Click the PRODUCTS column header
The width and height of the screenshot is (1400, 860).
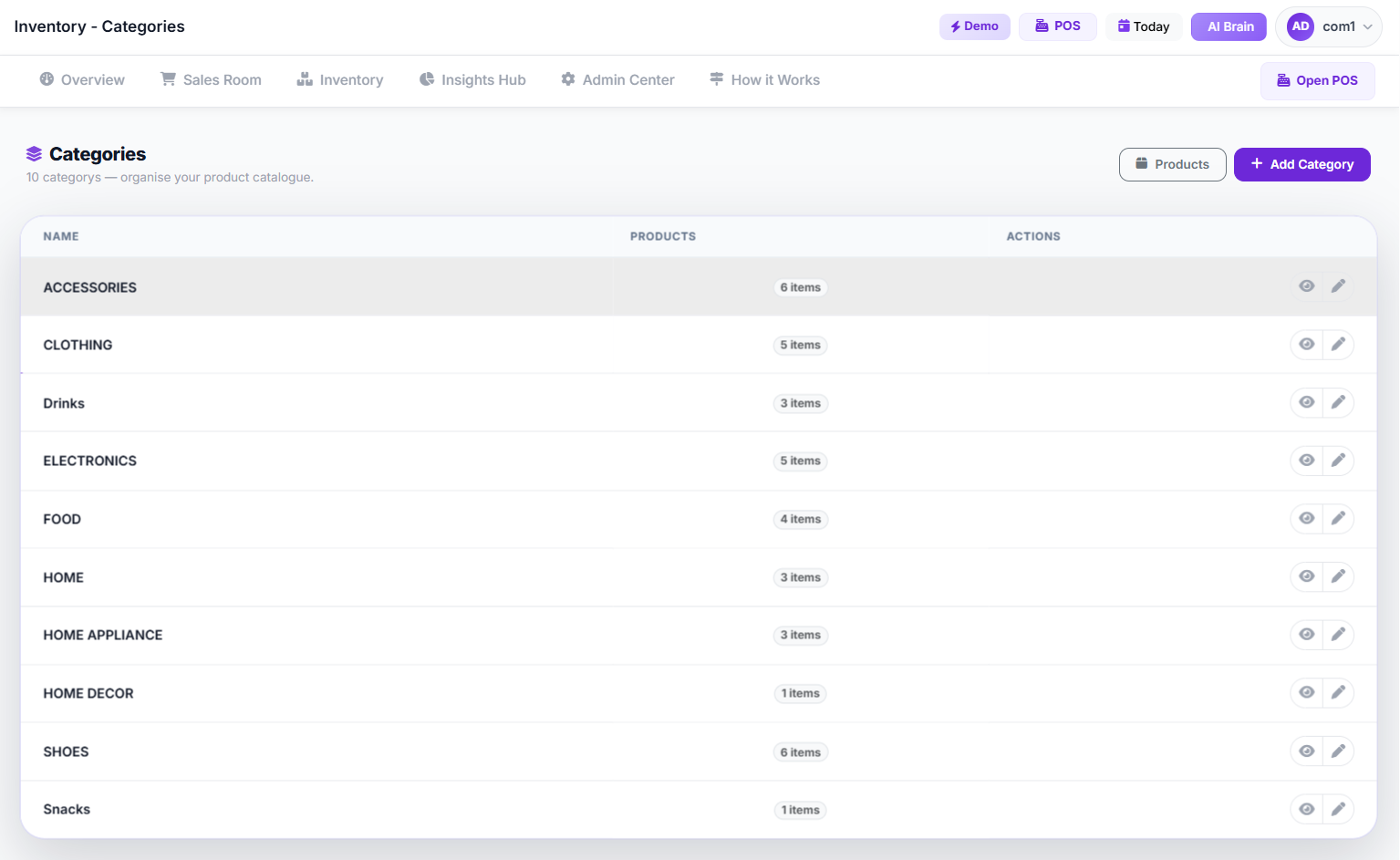[663, 236]
